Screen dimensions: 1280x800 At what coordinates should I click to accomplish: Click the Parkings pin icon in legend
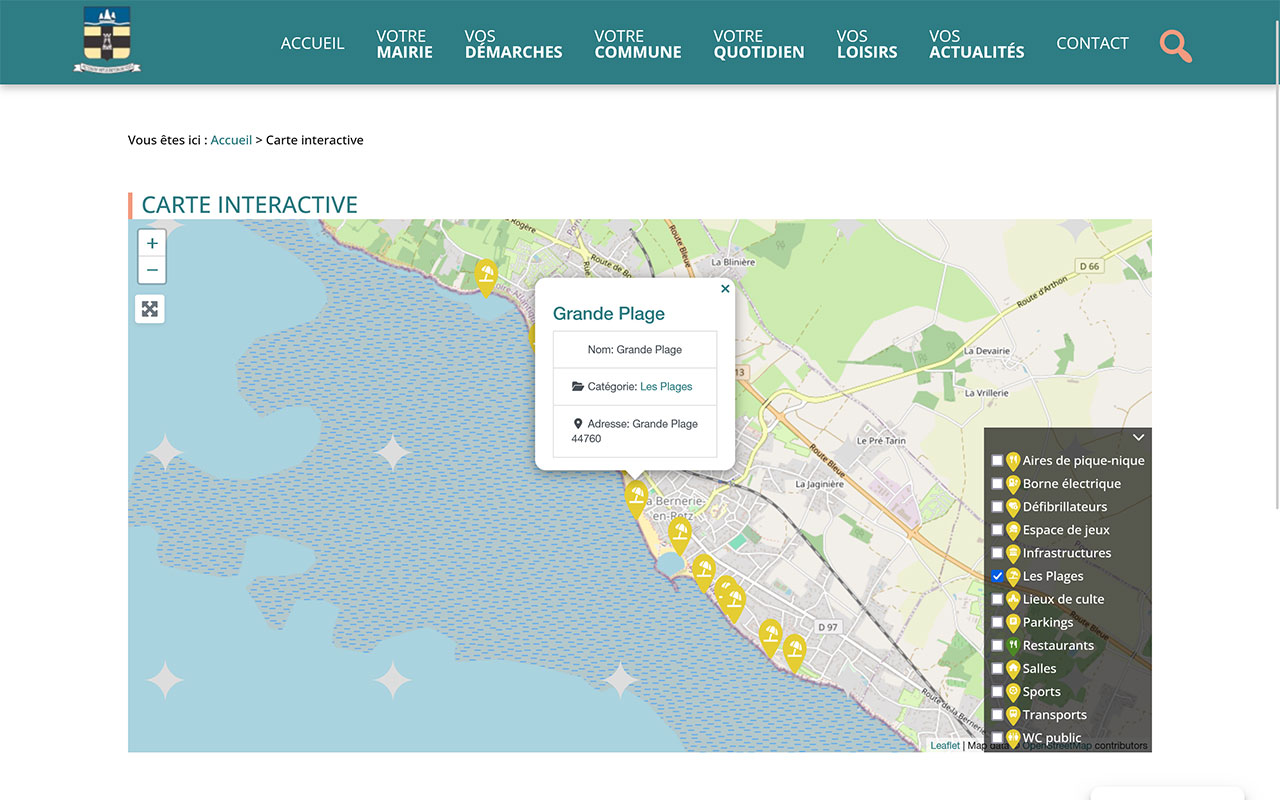point(1013,623)
